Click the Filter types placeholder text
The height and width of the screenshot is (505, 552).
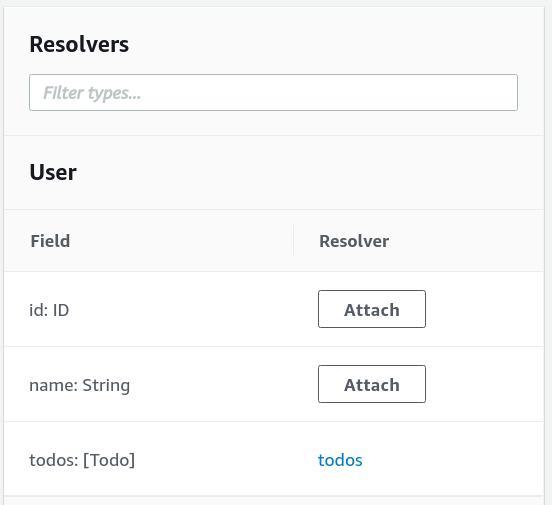tap(92, 93)
